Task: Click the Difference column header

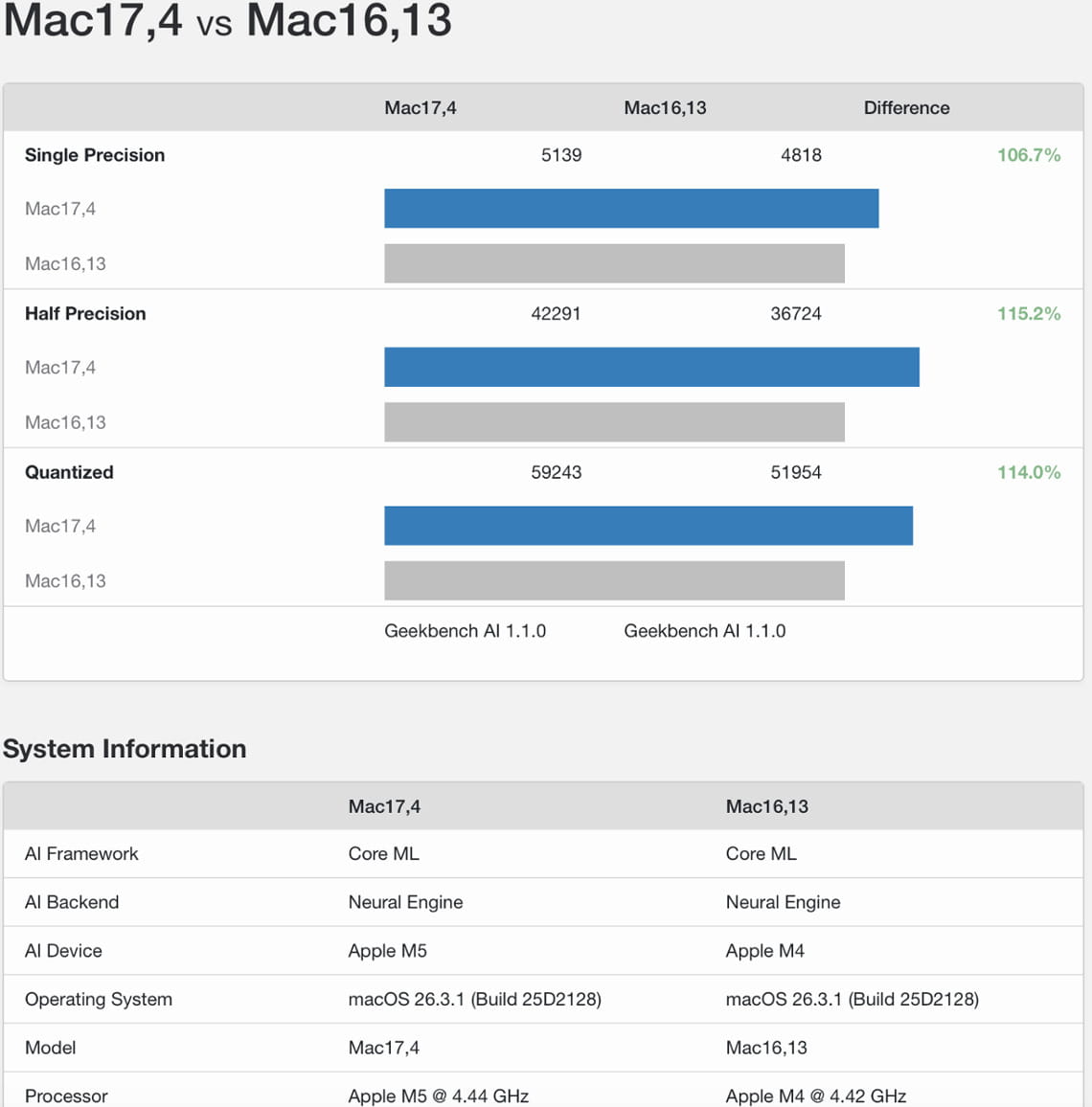Action: click(x=905, y=107)
